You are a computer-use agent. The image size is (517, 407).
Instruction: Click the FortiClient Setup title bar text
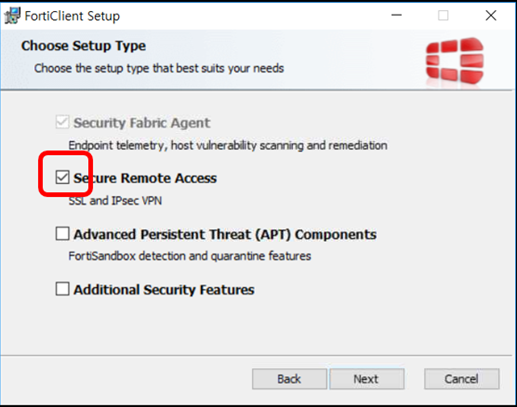(72, 16)
